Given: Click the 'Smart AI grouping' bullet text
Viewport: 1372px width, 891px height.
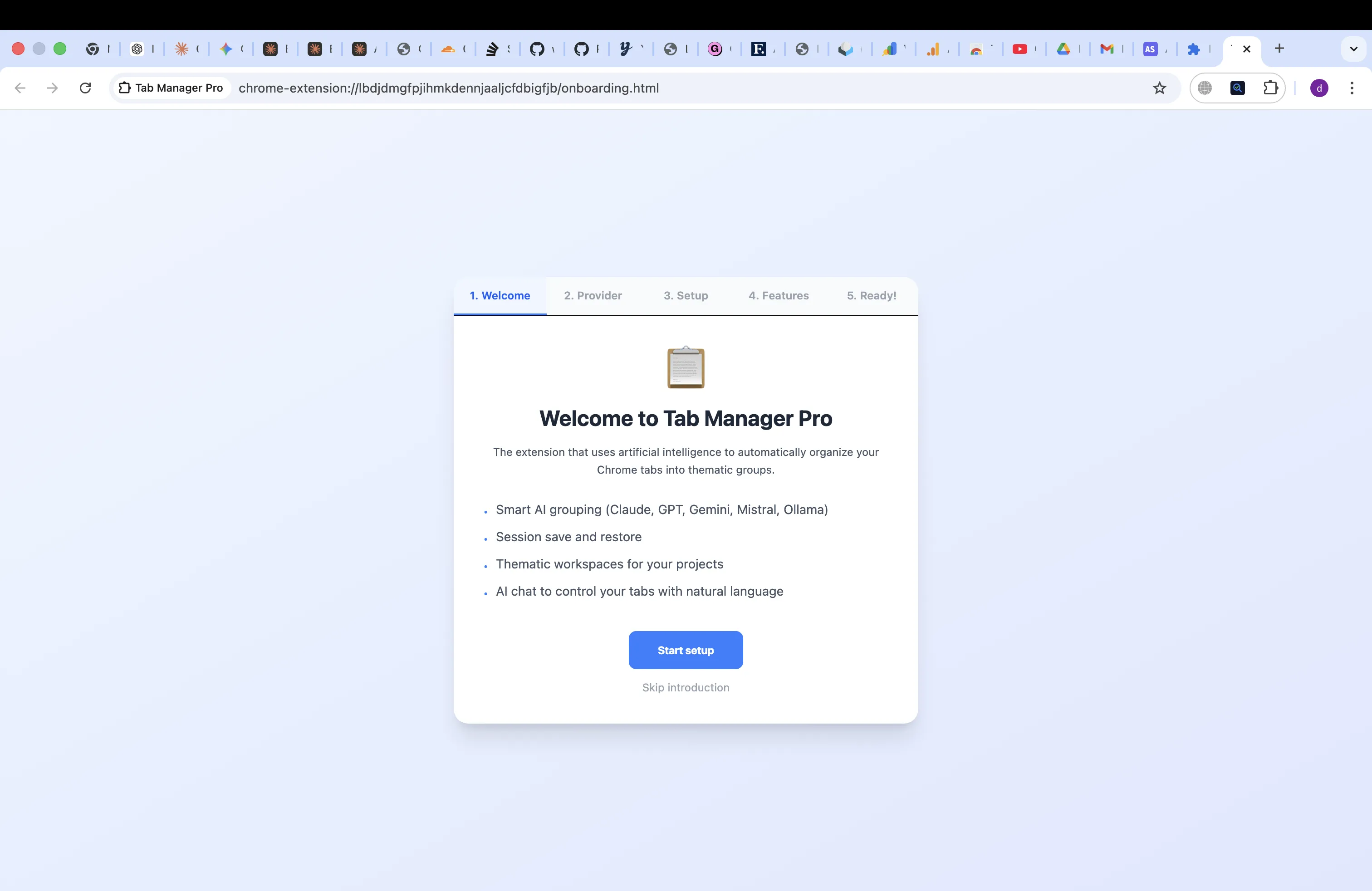Looking at the screenshot, I should pos(662,509).
